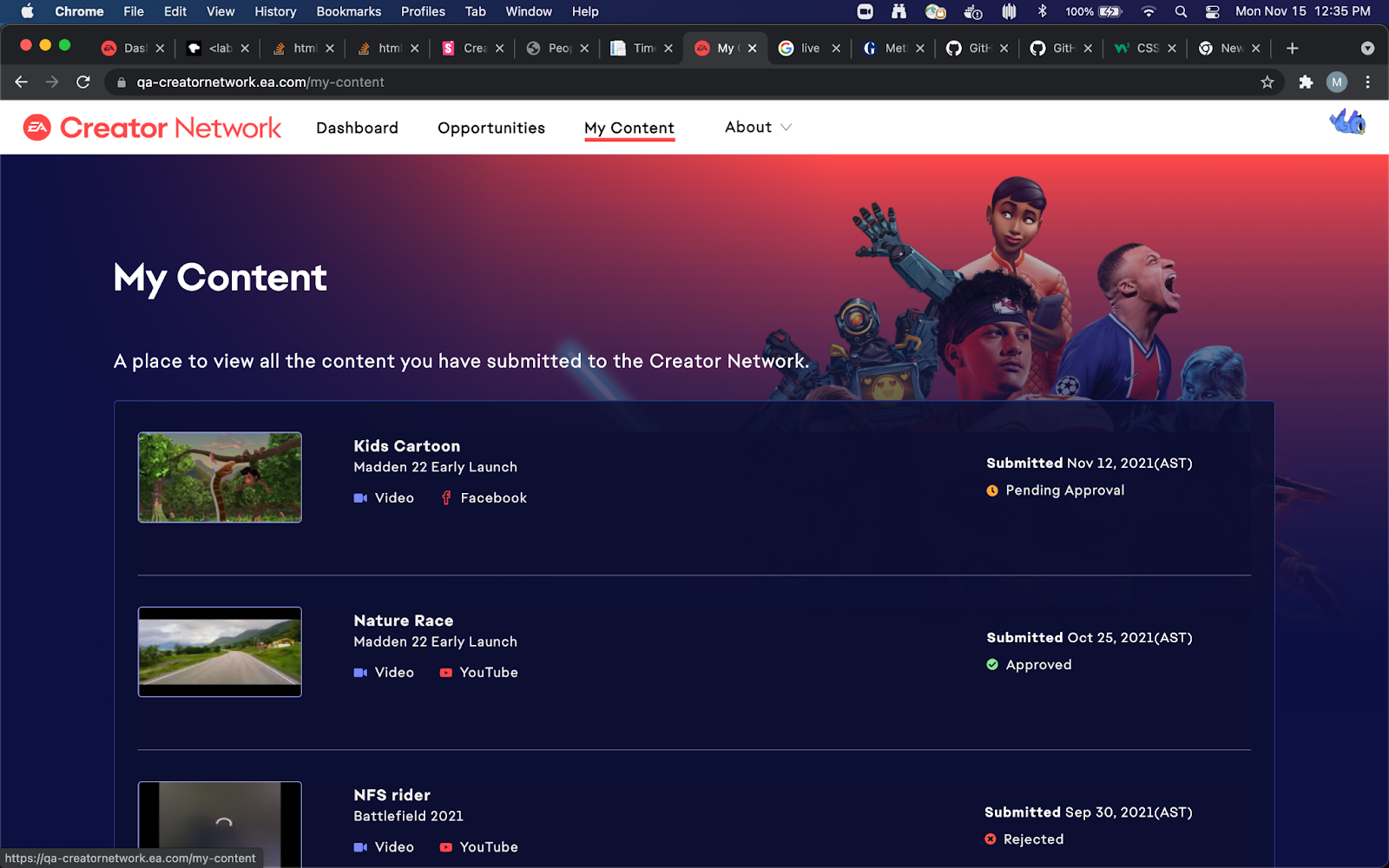Click the Facebook icon for Kids Cartoon
Screen dimensions: 1389x868
pos(446,497)
